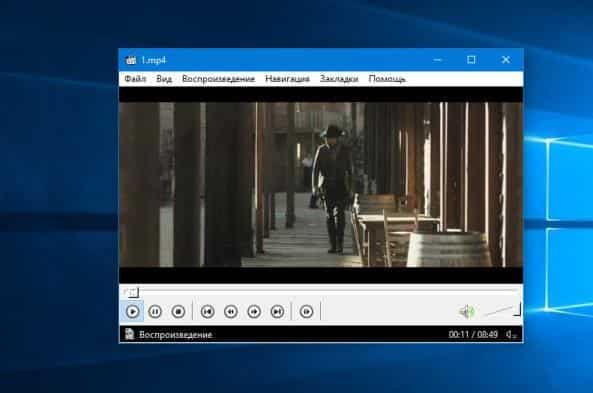
Task: Skip to the previous file
Action: (208, 312)
